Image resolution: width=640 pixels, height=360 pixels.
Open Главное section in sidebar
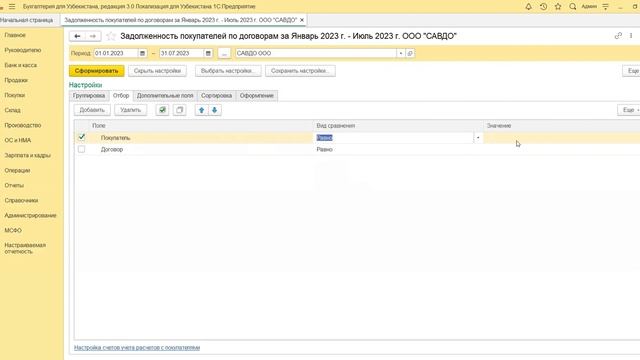pyautogui.click(x=15, y=35)
